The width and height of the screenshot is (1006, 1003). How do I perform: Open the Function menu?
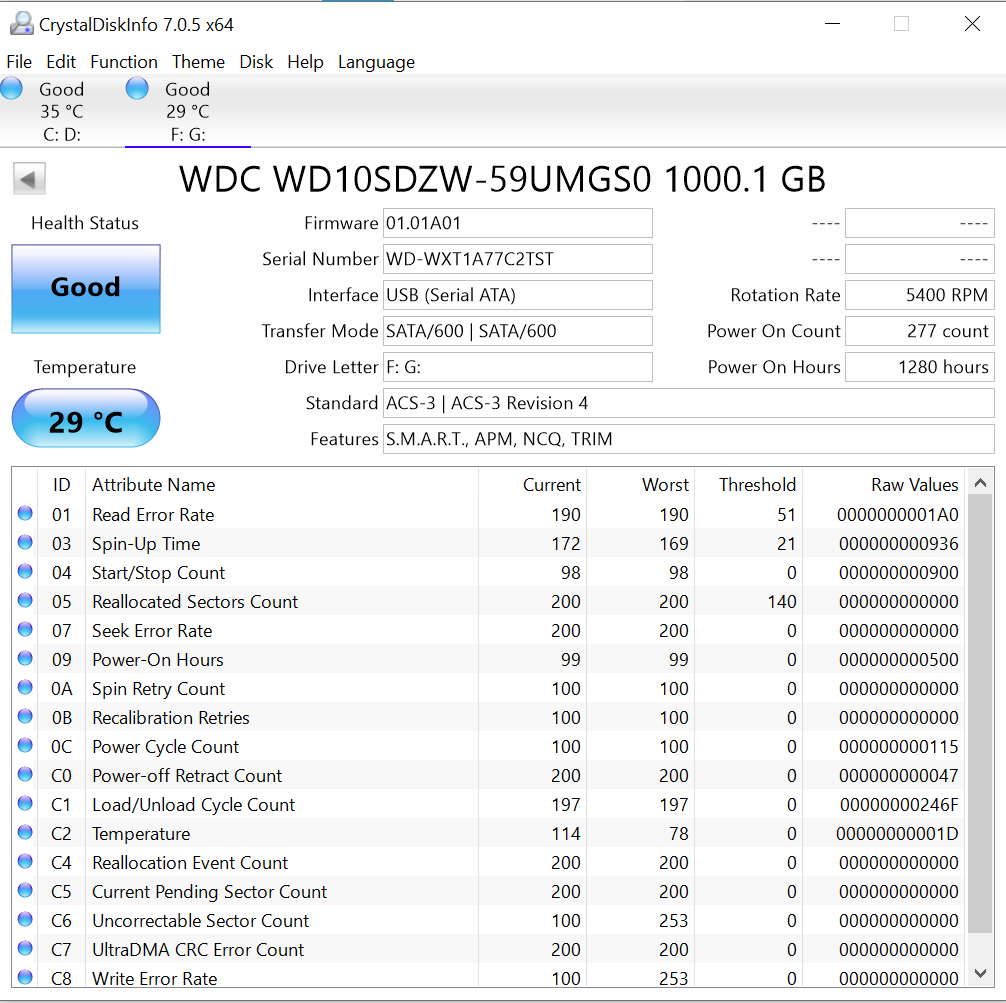point(123,62)
